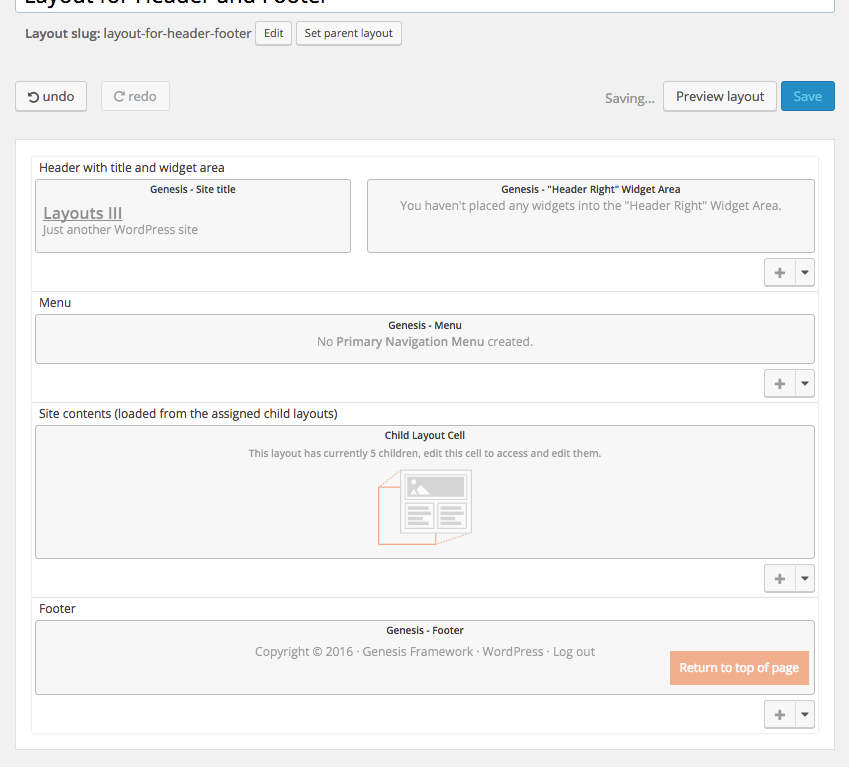Viewport: 849px width, 767px height.
Task: Click the "Header with title and widget area" row name
Action: [132, 168]
